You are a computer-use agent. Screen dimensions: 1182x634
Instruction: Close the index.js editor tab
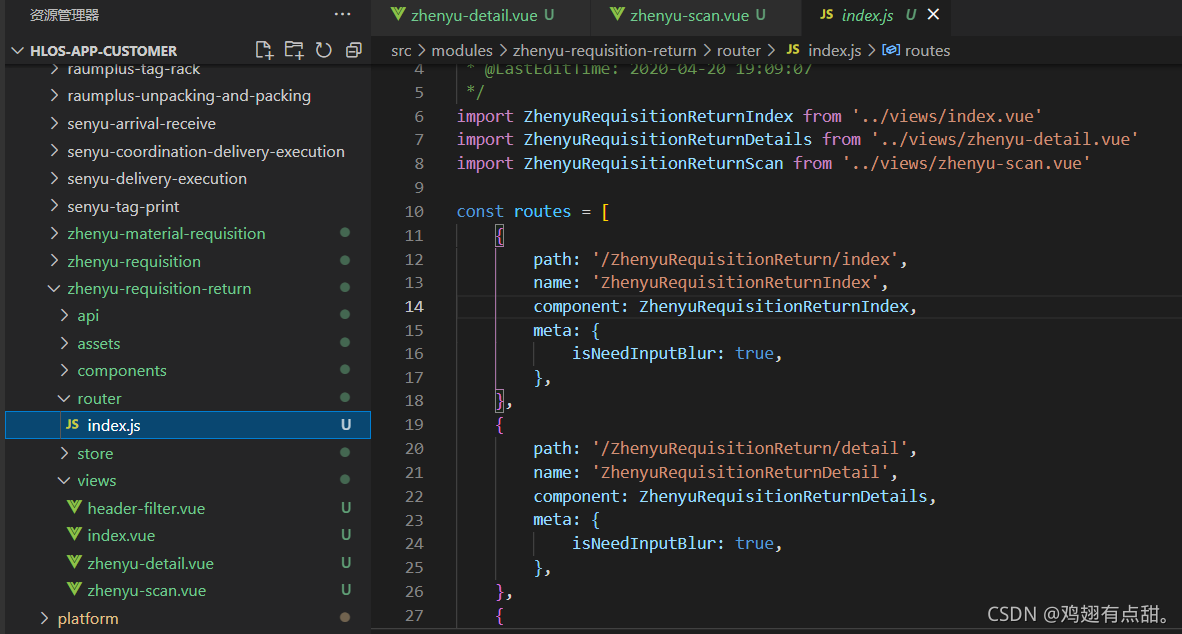click(x=933, y=14)
